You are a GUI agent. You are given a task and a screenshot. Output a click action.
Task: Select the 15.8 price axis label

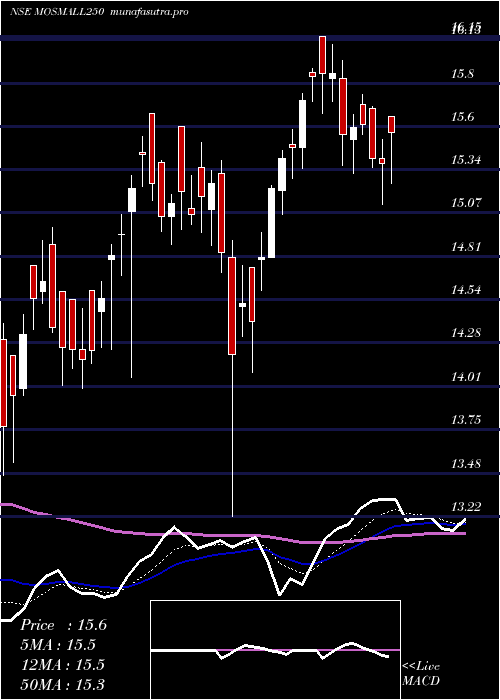pos(462,74)
